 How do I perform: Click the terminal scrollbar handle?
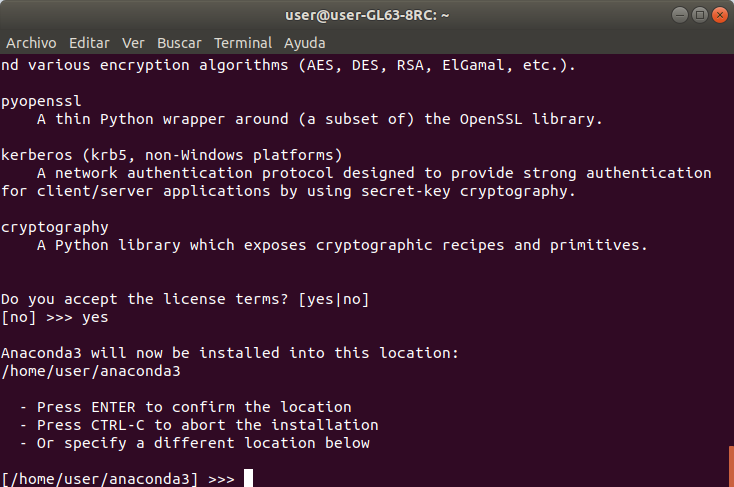[x=731, y=466]
